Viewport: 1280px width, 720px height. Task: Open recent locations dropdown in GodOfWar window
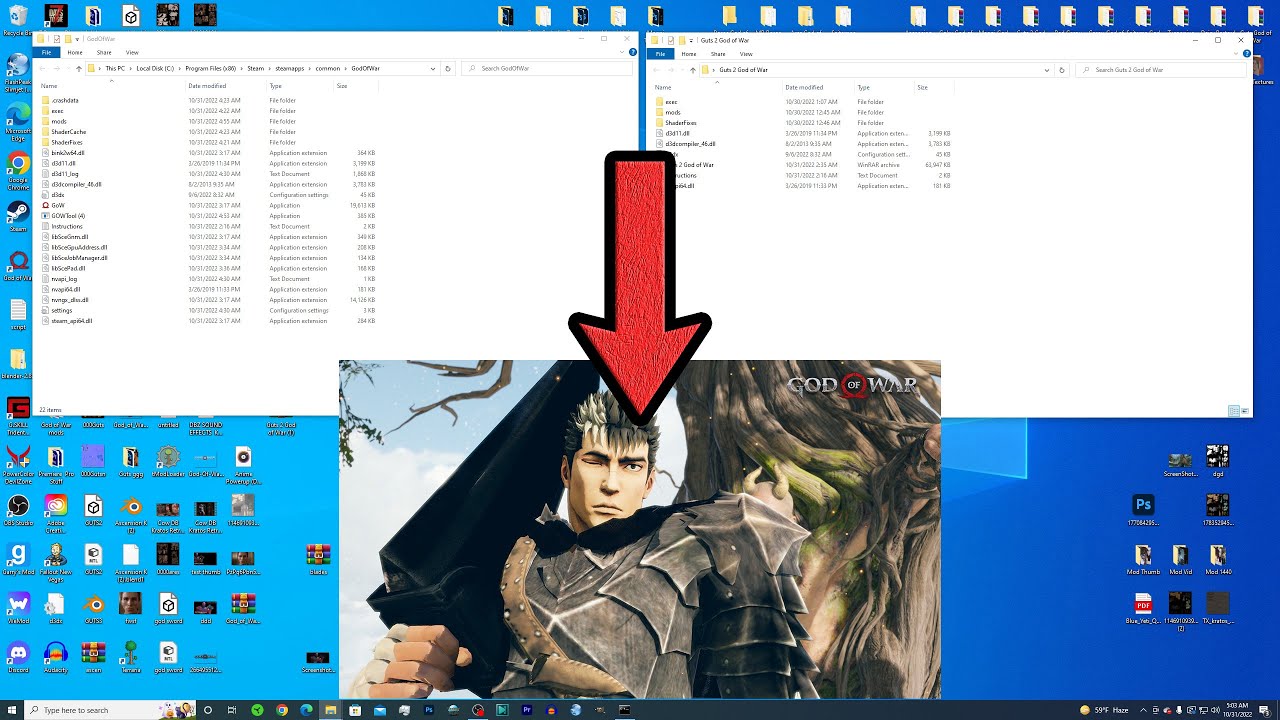click(67, 68)
